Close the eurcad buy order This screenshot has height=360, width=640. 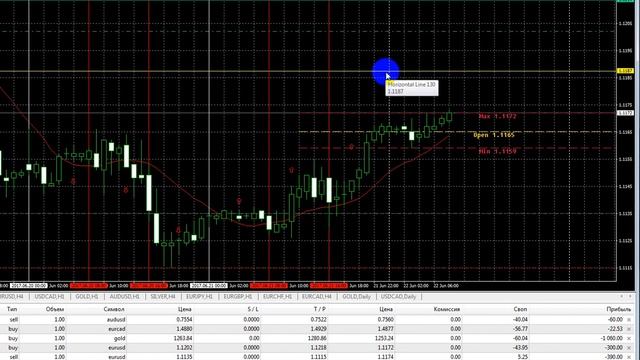click(629, 329)
